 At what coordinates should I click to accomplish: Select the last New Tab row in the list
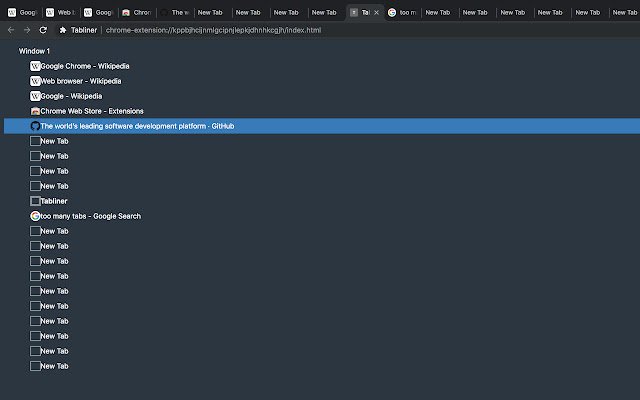pos(54,366)
